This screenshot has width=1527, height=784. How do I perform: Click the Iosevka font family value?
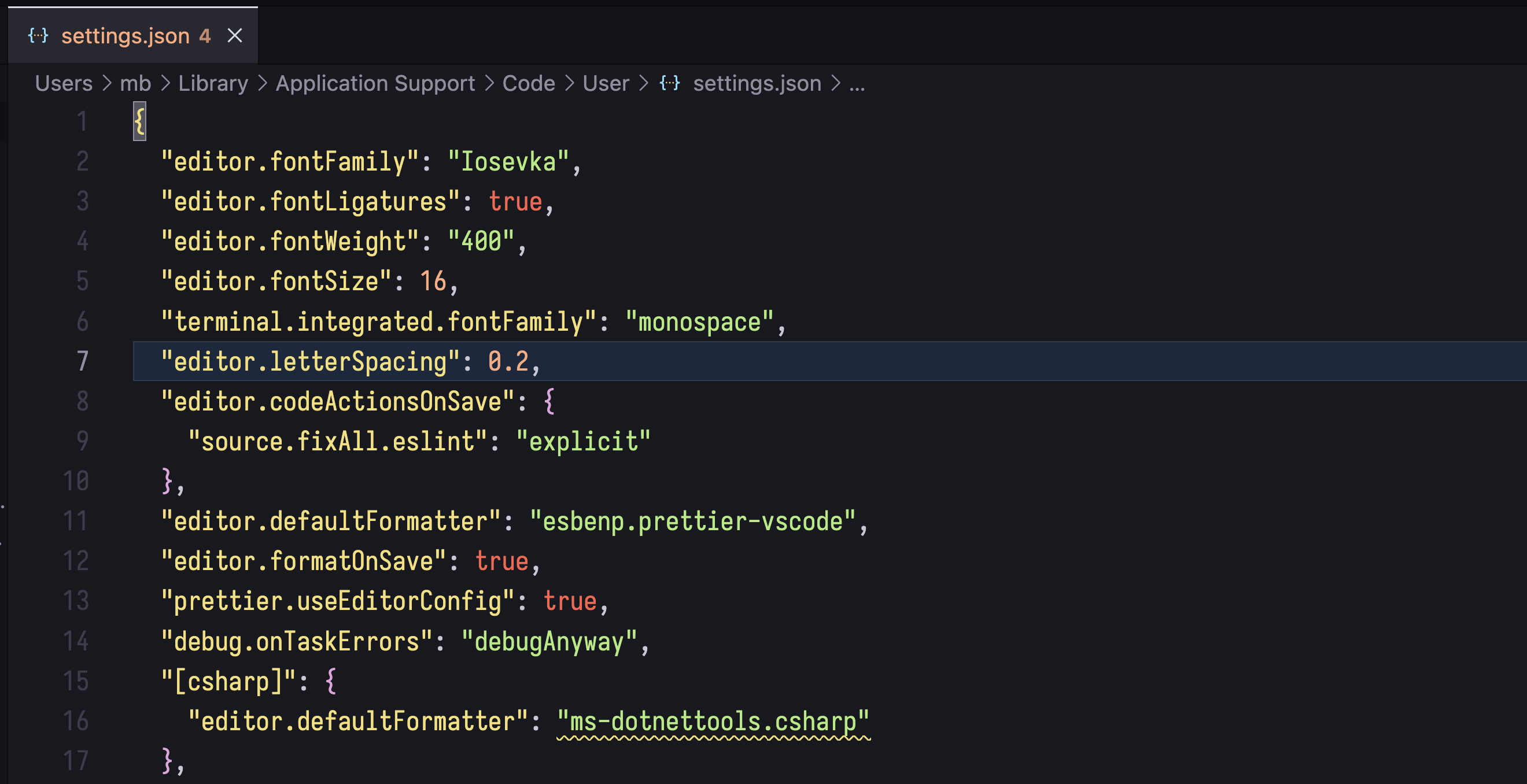click(x=508, y=162)
